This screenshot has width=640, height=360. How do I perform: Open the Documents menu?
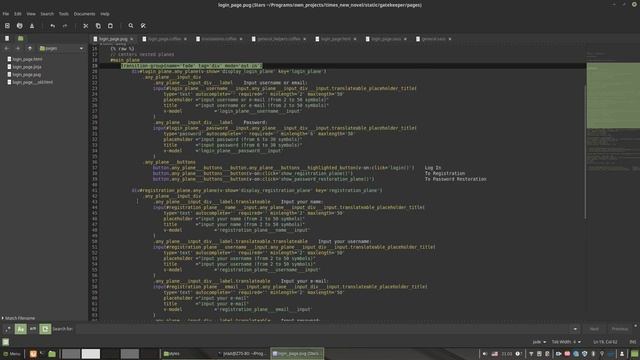tap(84, 14)
